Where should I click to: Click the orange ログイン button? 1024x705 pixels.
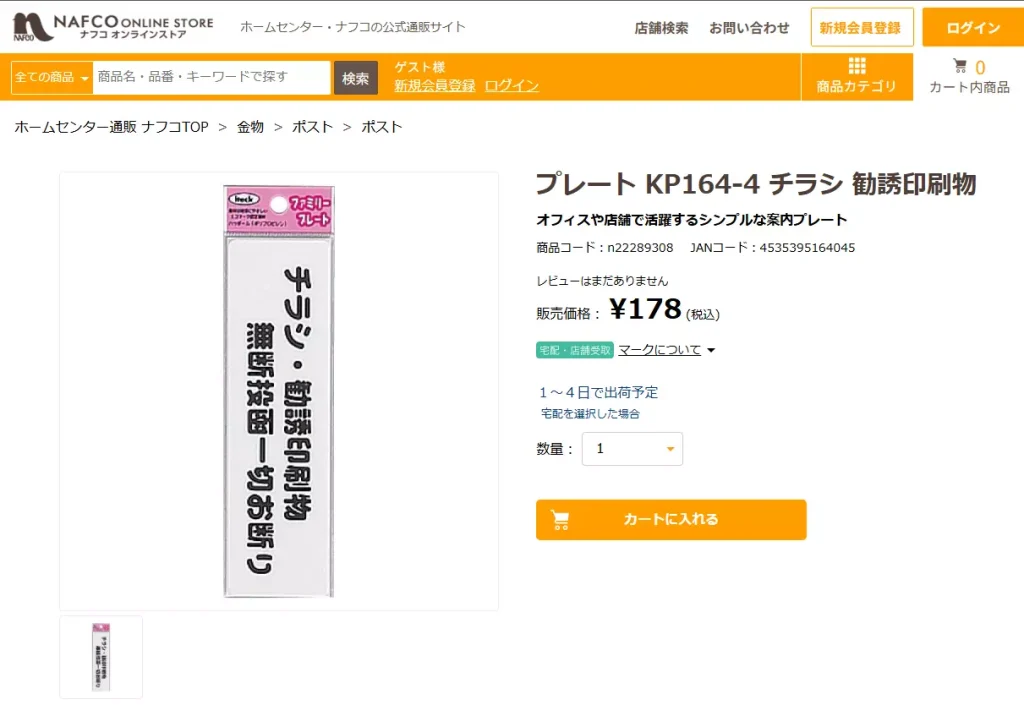pyautogui.click(x=972, y=28)
